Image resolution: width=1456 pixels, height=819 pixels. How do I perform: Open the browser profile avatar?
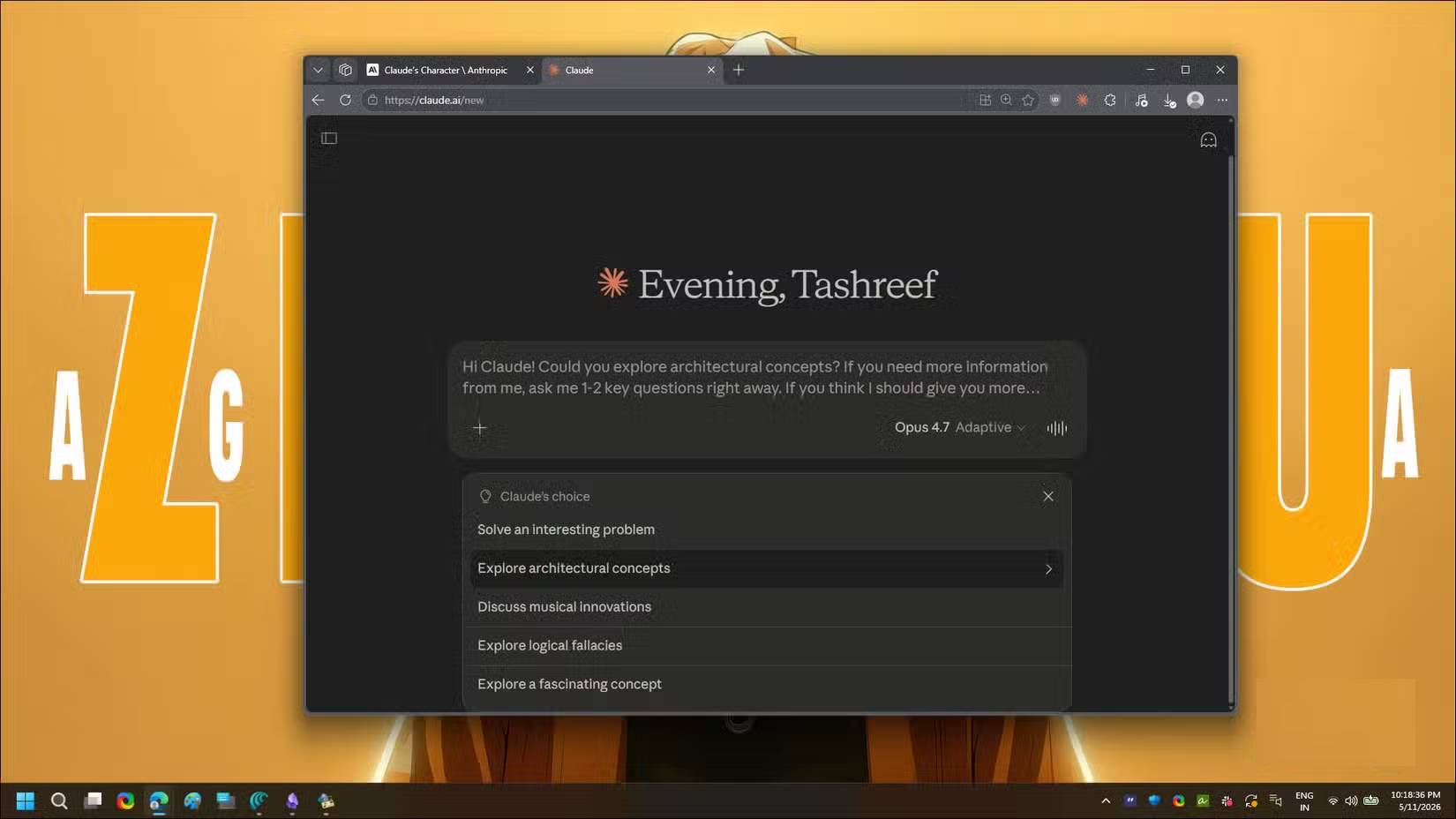click(1196, 100)
